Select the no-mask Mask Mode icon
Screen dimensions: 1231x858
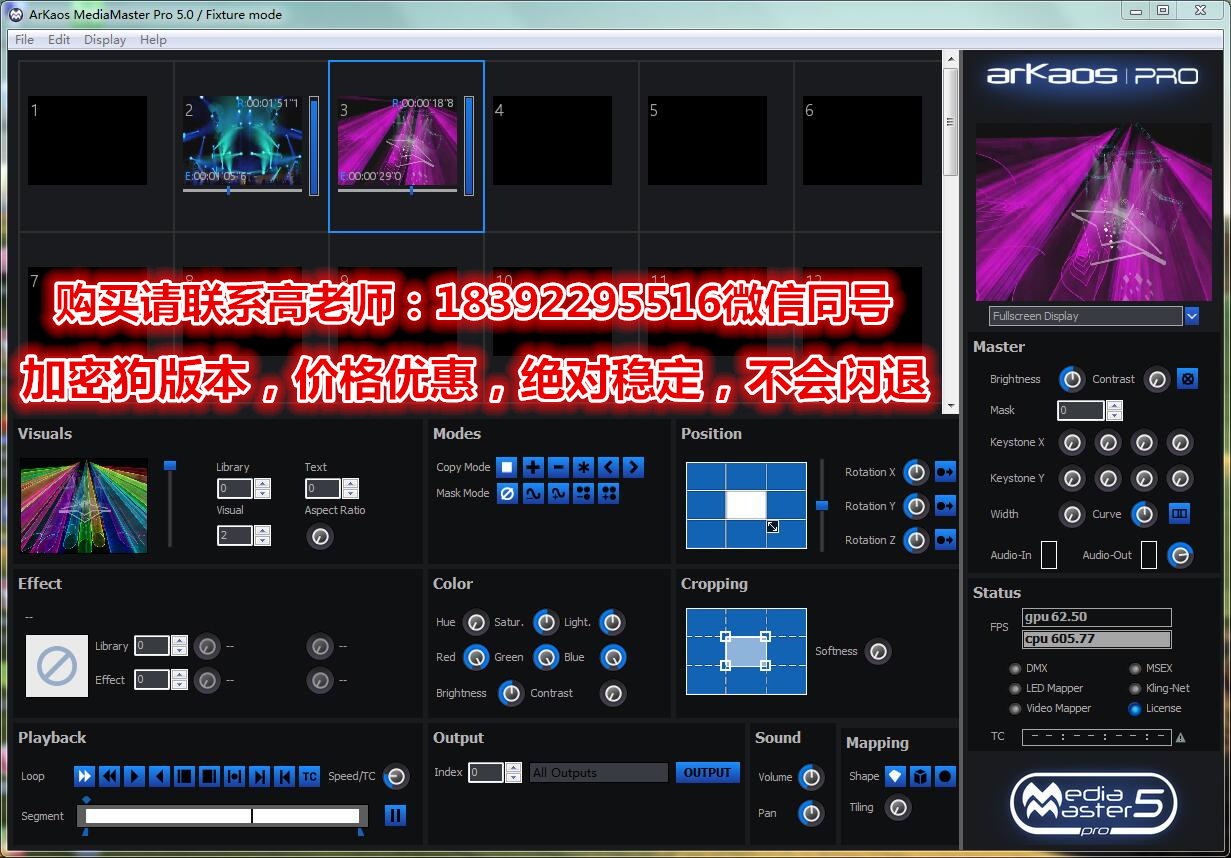coord(507,493)
